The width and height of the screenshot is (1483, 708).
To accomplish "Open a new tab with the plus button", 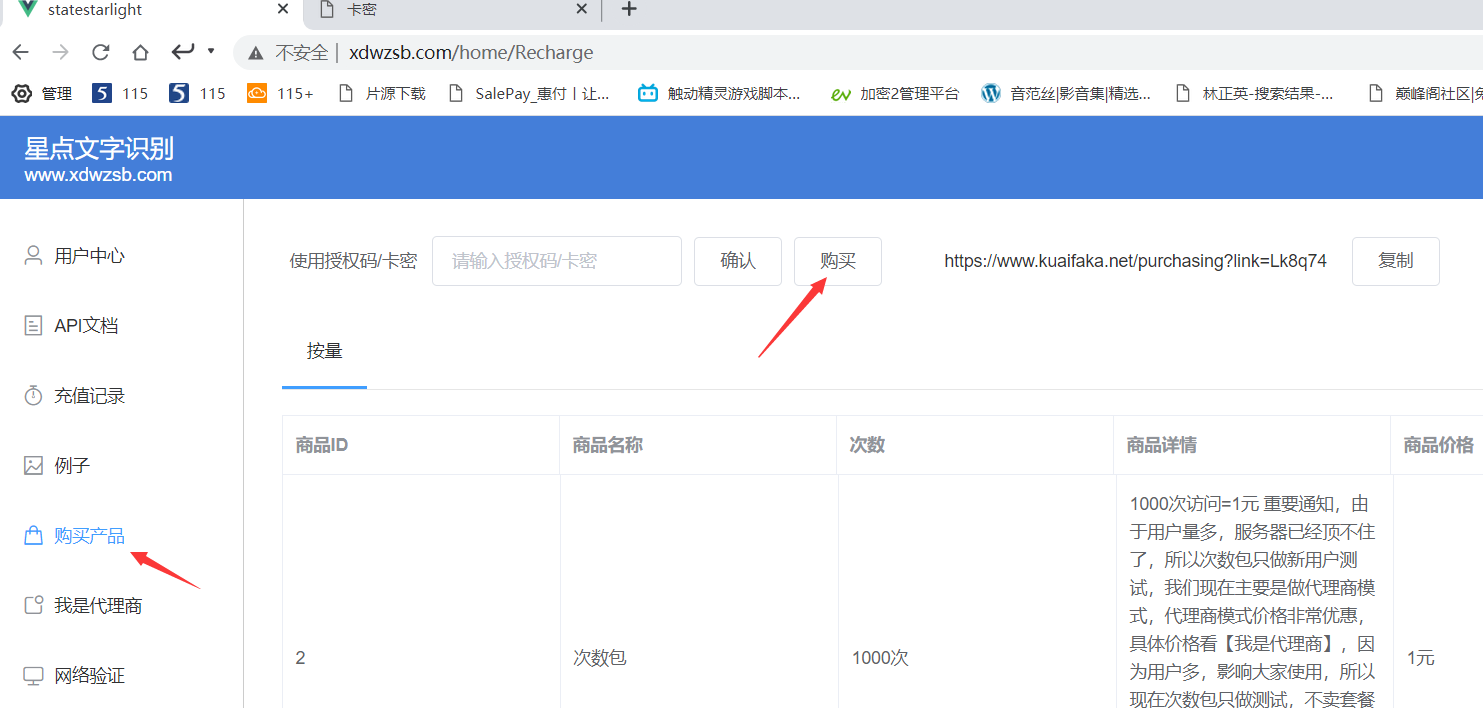I will (x=628, y=9).
